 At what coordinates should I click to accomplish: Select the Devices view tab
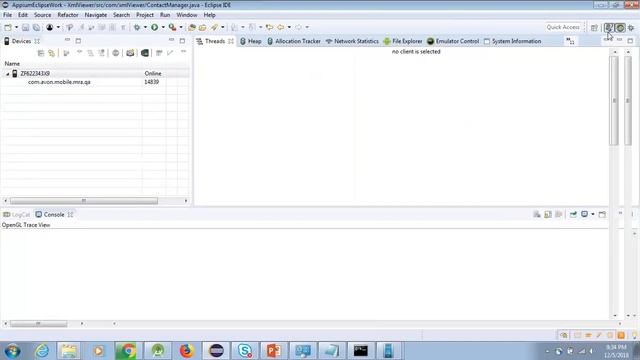tap(22, 41)
